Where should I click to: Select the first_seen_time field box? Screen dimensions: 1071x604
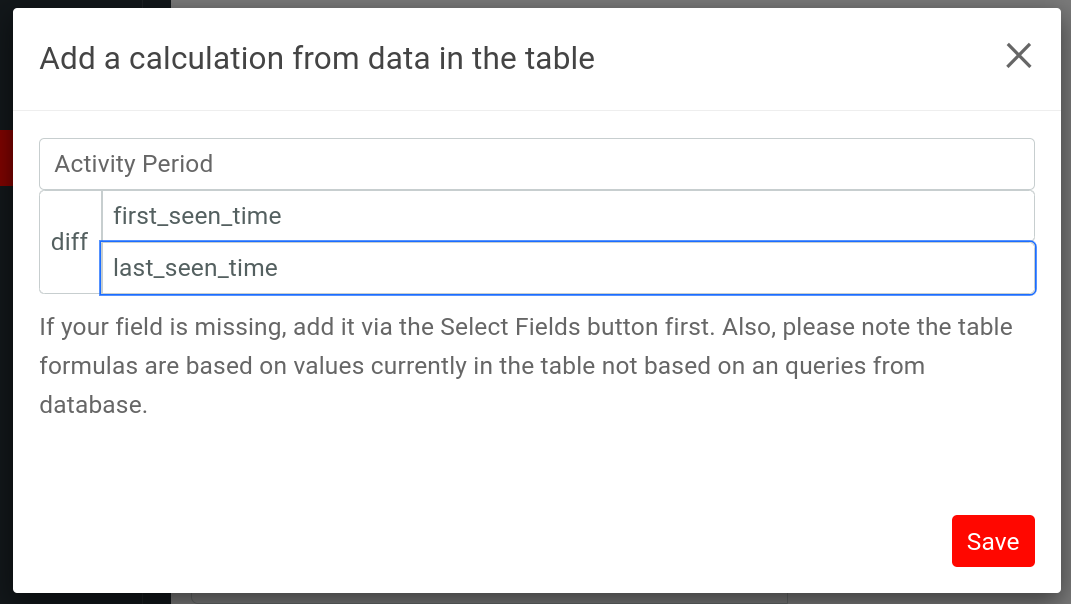tap(567, 216)
